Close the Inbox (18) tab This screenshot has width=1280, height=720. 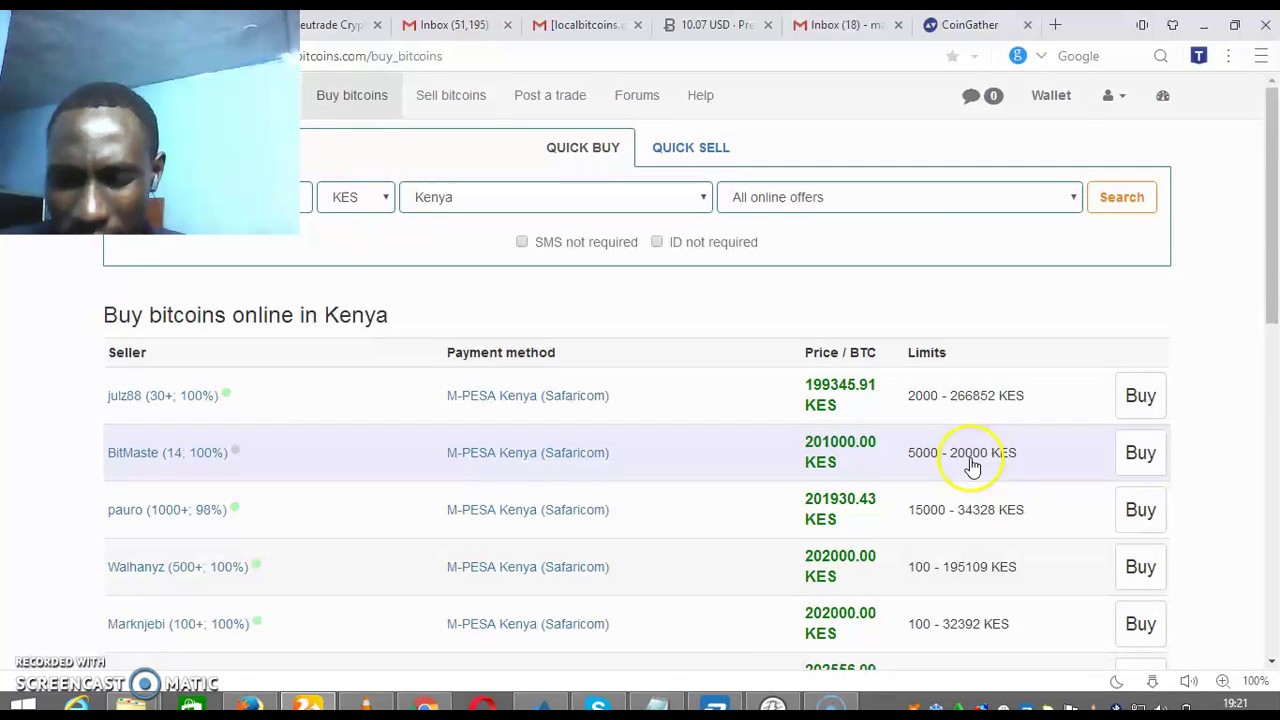pyautogui.click(x=898, y=25)
